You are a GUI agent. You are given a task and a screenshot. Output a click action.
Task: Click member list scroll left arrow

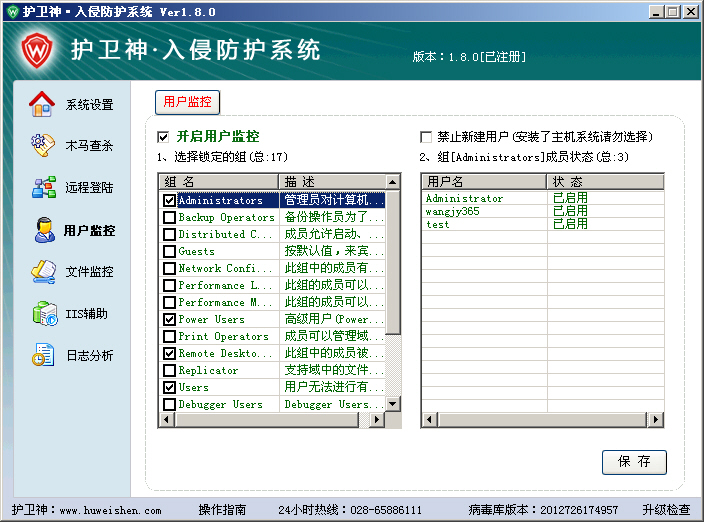[429, 420]
